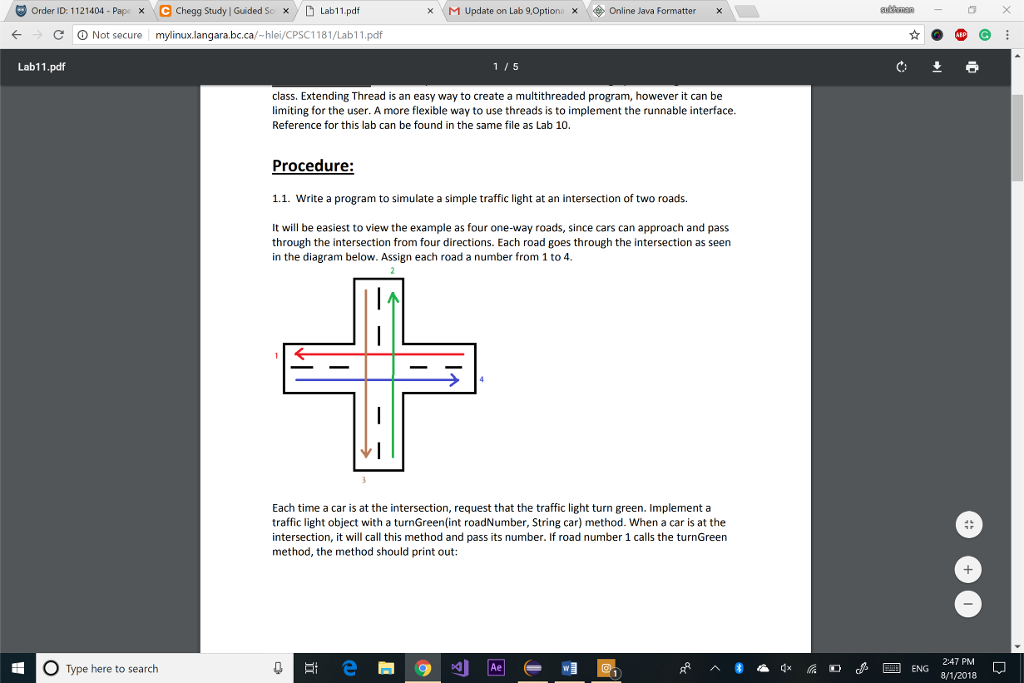
Task: Zoom in using the plus button
Action: 967,569
